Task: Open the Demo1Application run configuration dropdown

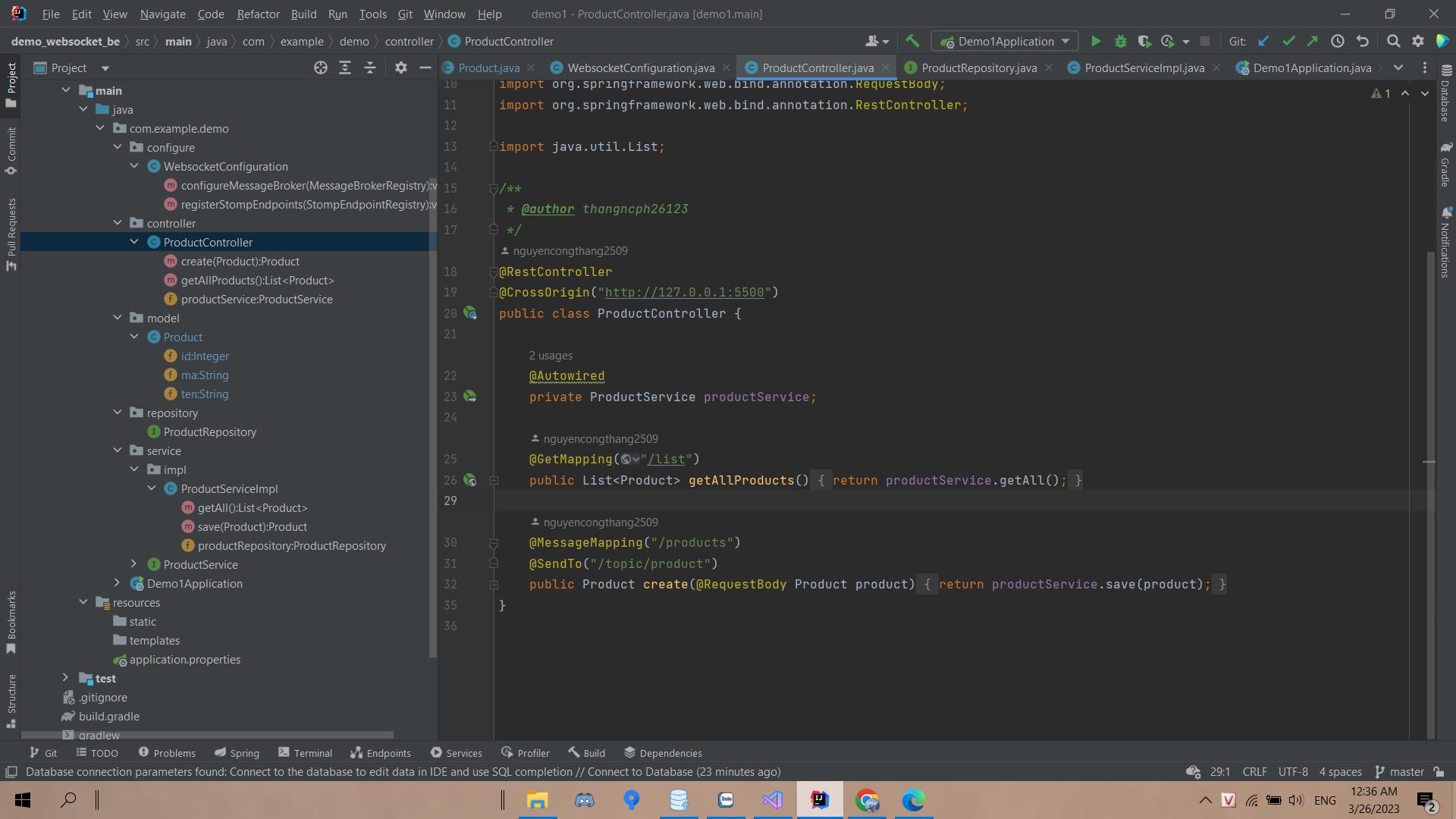Action: (1006, 42)
